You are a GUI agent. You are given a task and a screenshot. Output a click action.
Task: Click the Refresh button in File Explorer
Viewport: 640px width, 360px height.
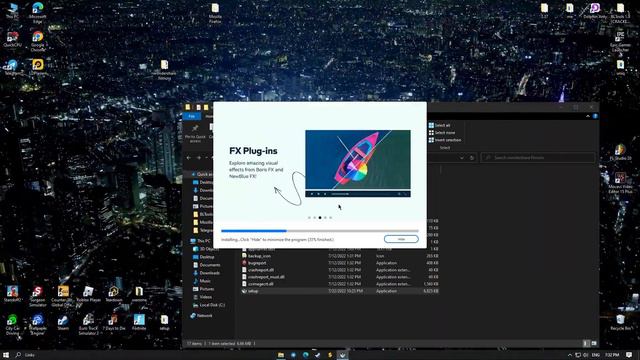click(471, 158)
